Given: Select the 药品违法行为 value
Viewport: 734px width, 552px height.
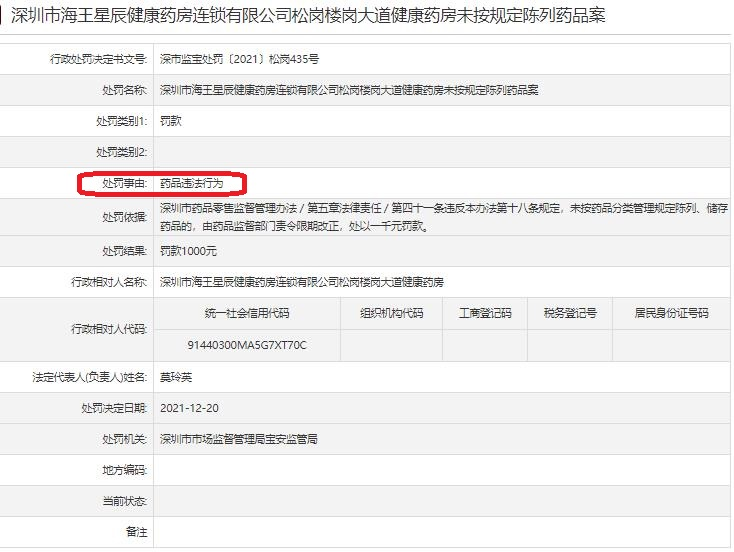Looking at the screenshot, I should [191, 183].
